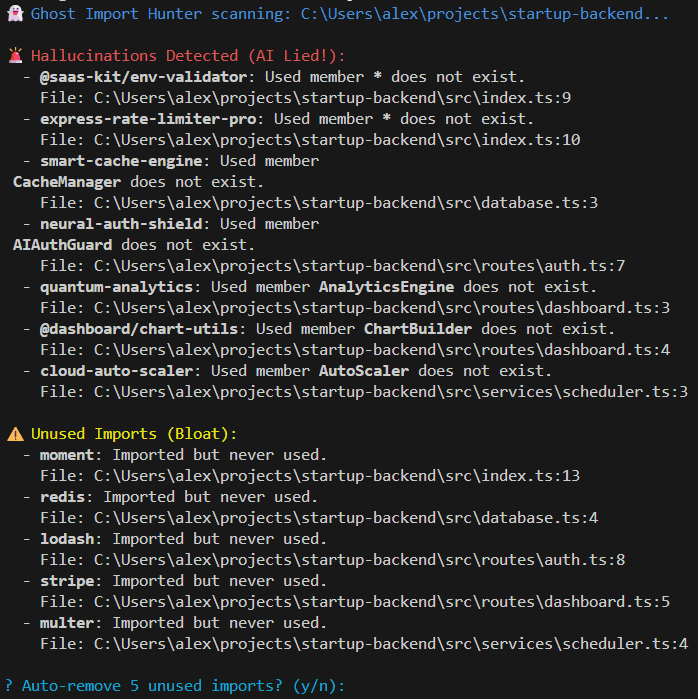Click the 'Ghost Import Hunter scanning' header line
Viewport: 698px width, 699px height.
coord(349,14)
